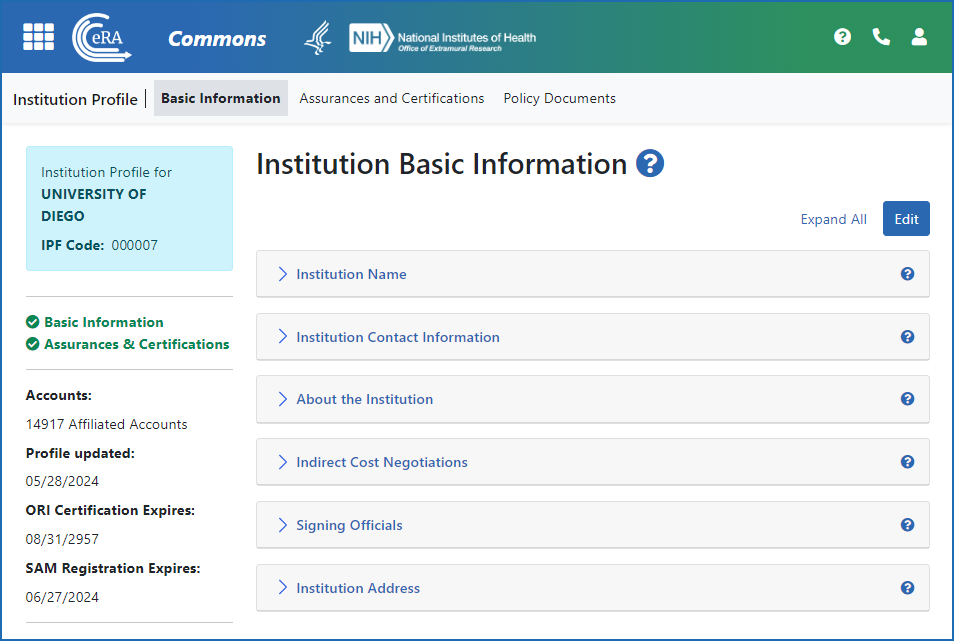Expand Indirect Cost Negotiations chevron
The height and width of the screenshot is (641, 954).
[282, 462]
